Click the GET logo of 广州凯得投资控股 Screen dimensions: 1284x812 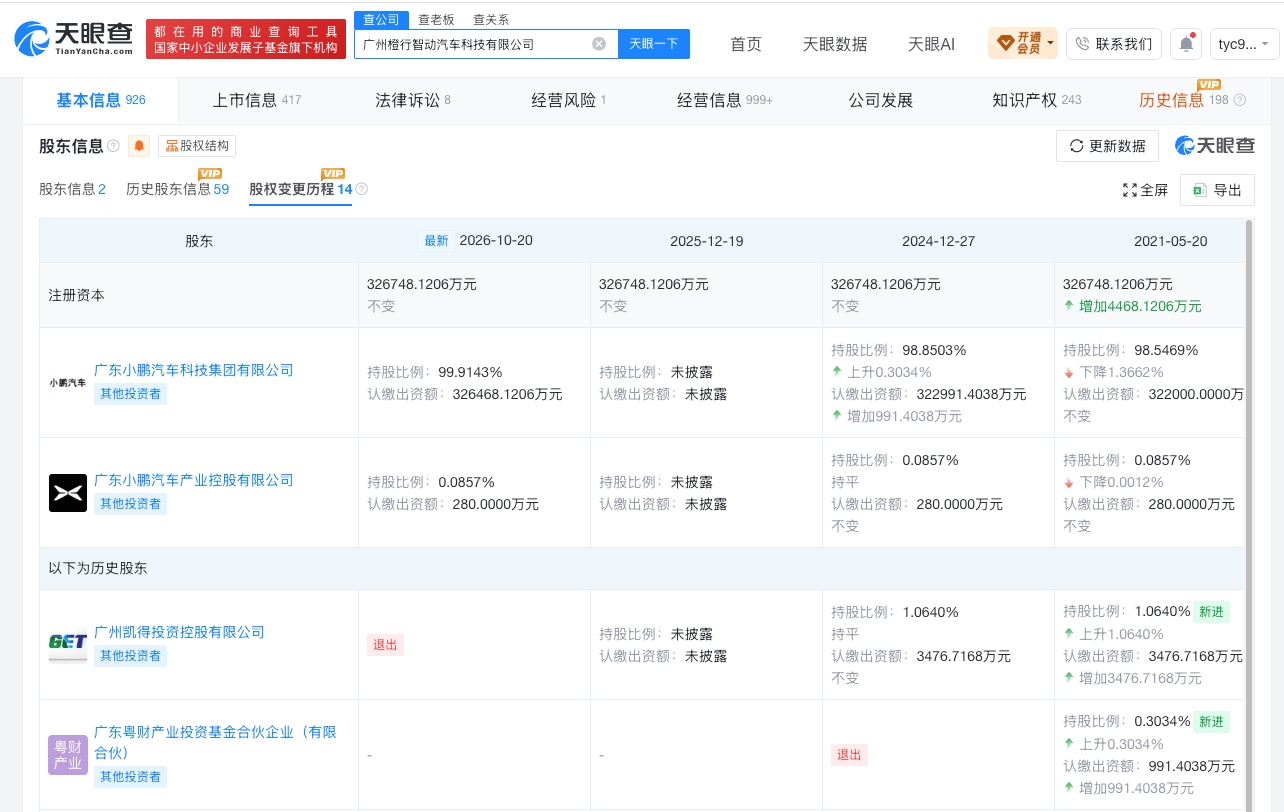[x=68, y=644]
